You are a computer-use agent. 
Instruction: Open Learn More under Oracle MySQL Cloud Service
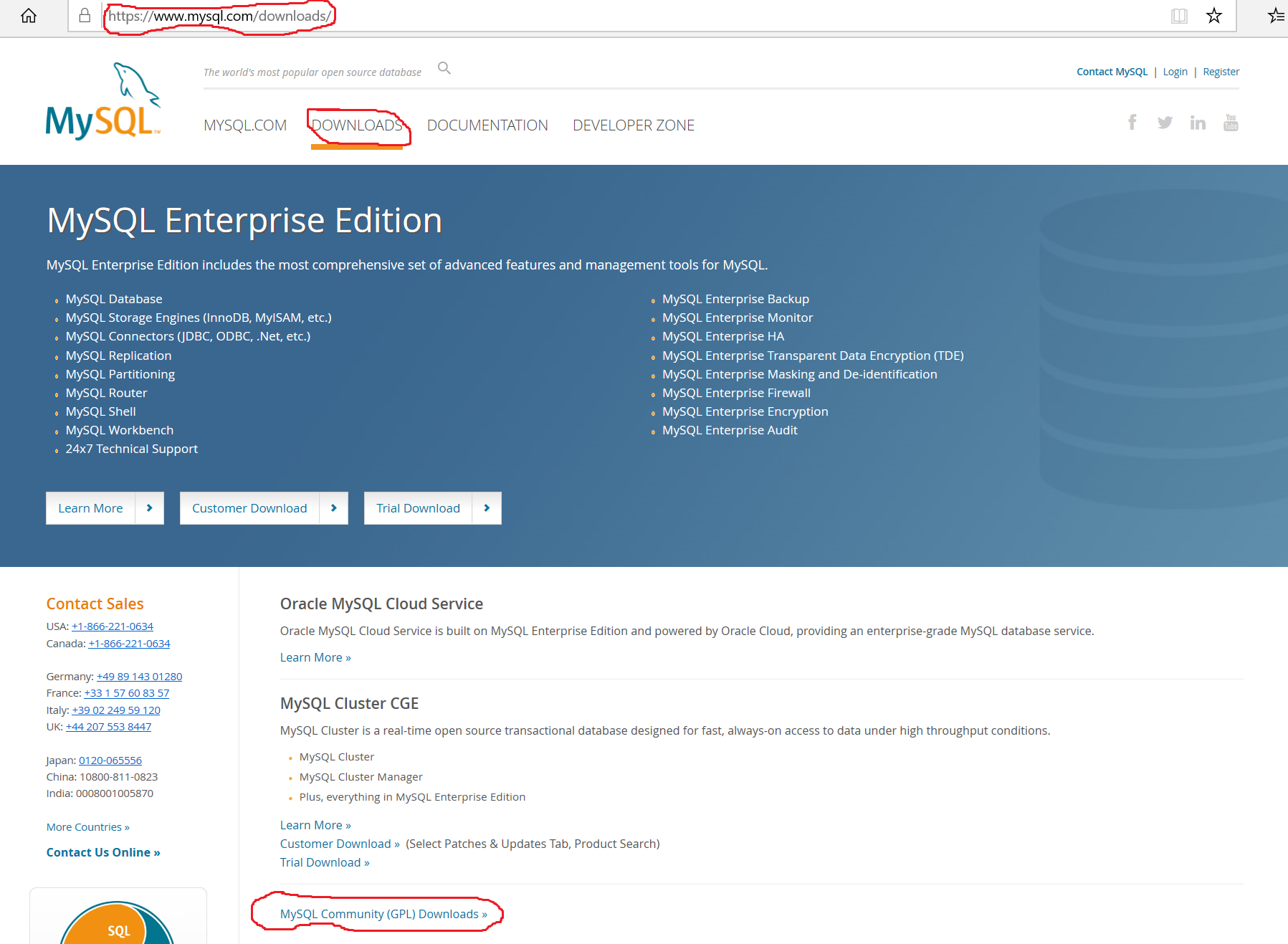315,657
